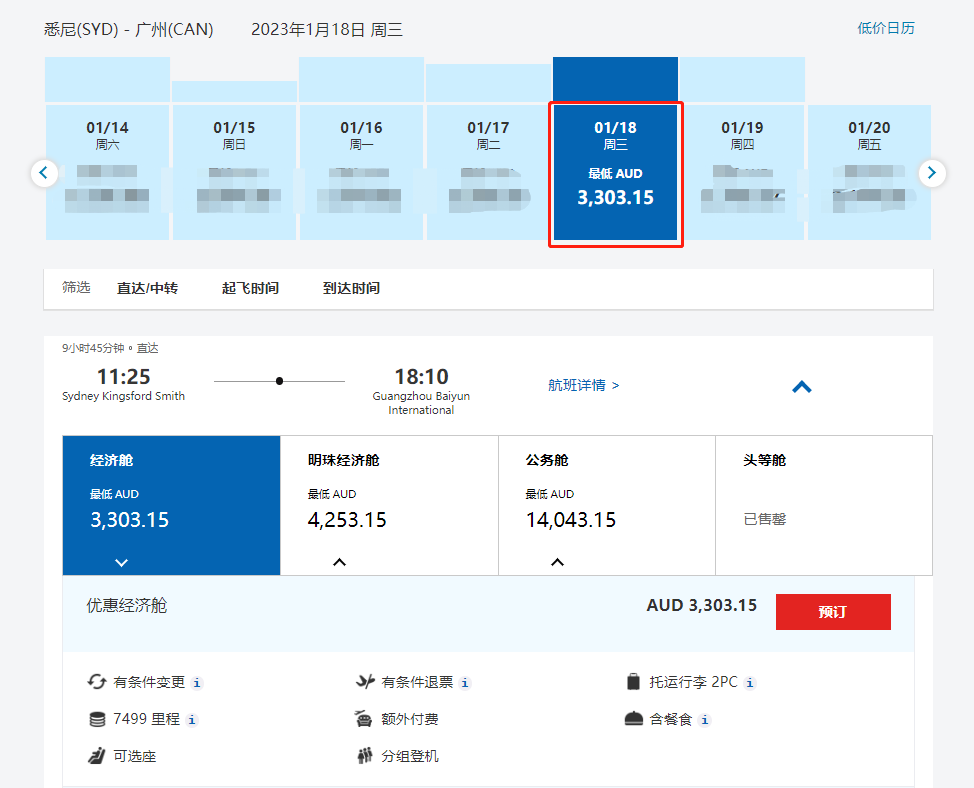Click the next dates right arrow
Viewport: 974px width, 788px height.
931,173
